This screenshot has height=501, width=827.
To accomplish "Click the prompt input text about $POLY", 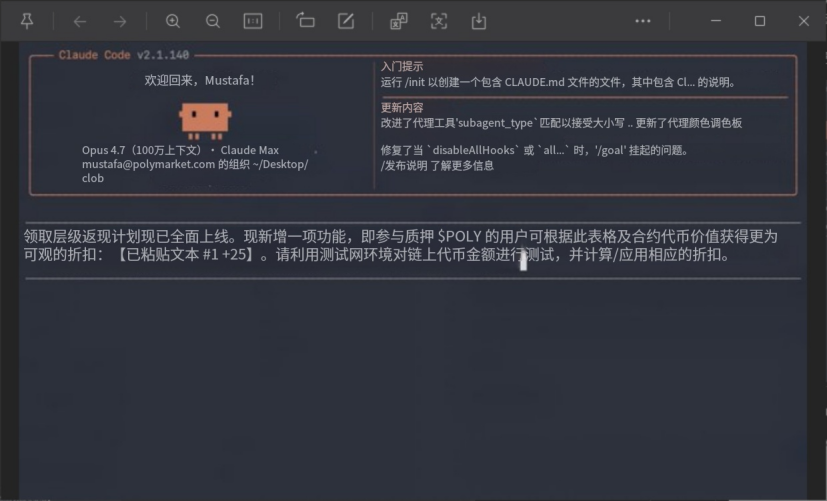I will click(x=400, y=245).
